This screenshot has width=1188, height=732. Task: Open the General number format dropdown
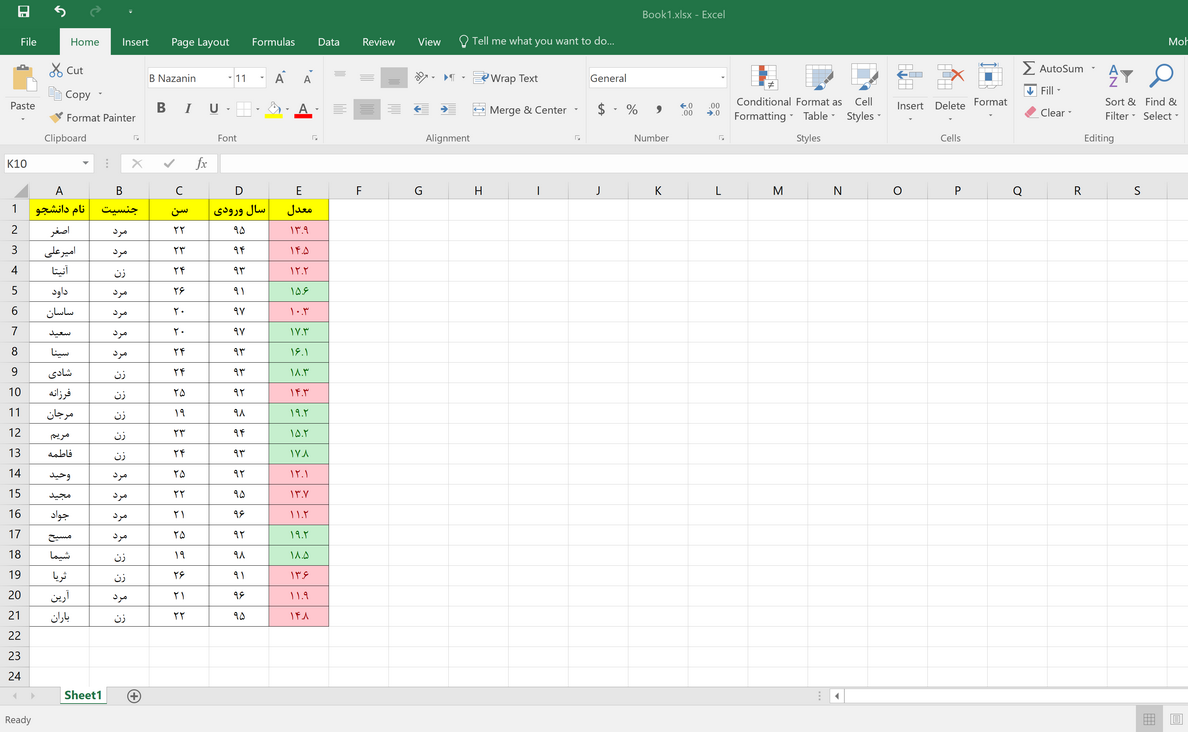pos(722,78)
